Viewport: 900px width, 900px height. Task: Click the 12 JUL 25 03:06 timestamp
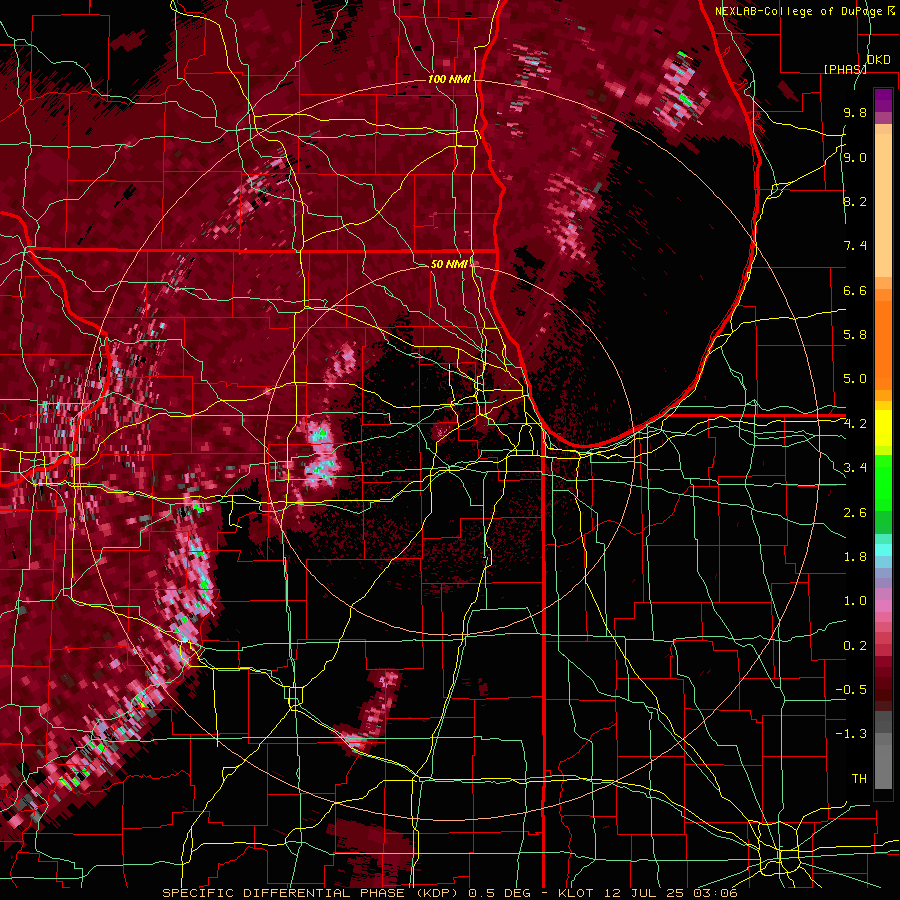pos(671,893)
